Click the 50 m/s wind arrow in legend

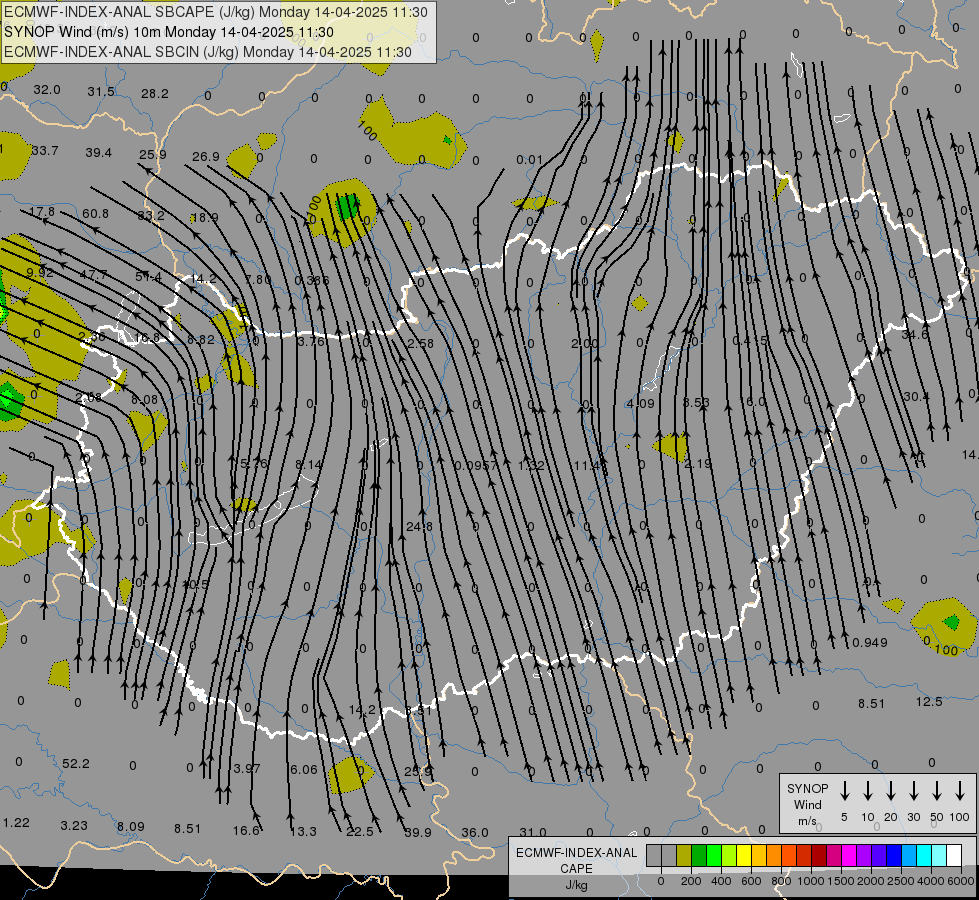pos(937,791)
